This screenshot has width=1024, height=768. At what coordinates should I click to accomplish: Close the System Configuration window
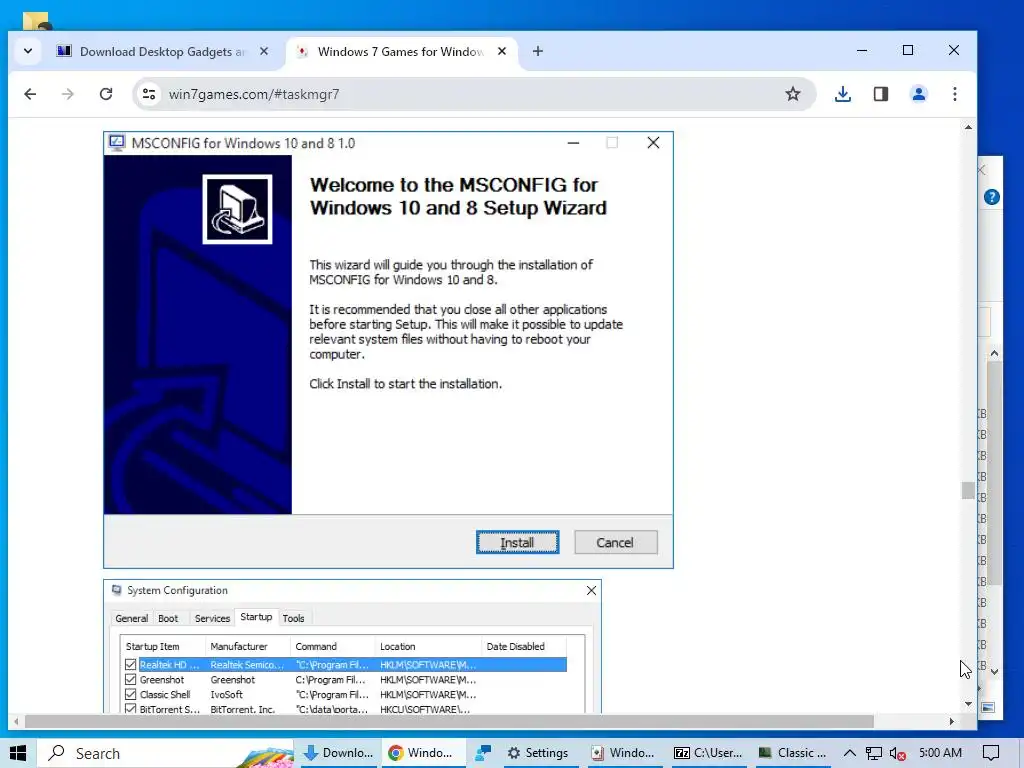[x=591, y=590]
